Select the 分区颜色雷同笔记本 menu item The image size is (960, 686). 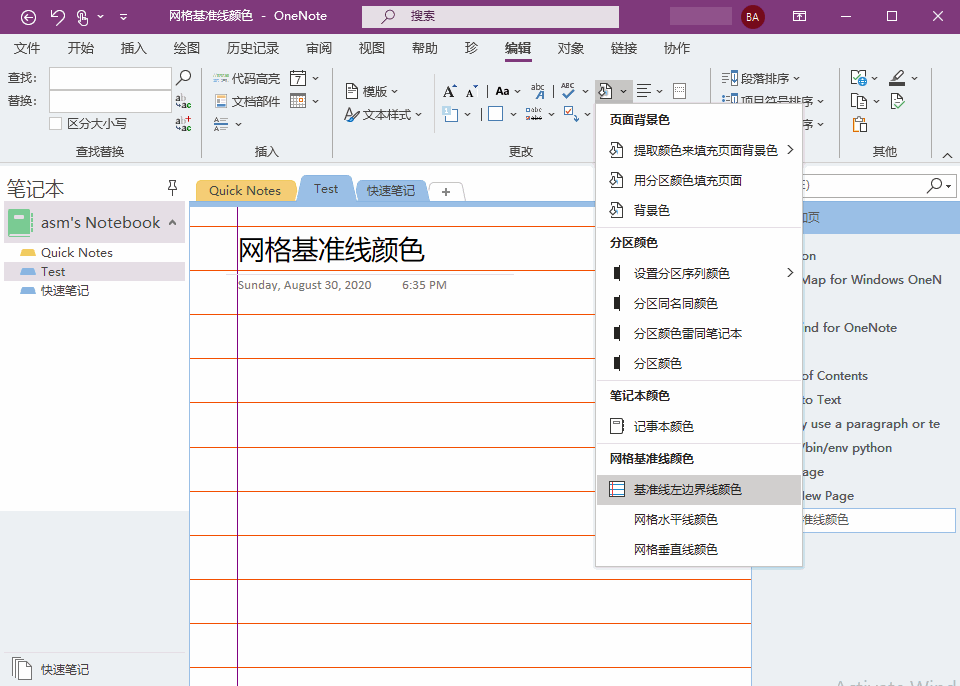[699, 333]
